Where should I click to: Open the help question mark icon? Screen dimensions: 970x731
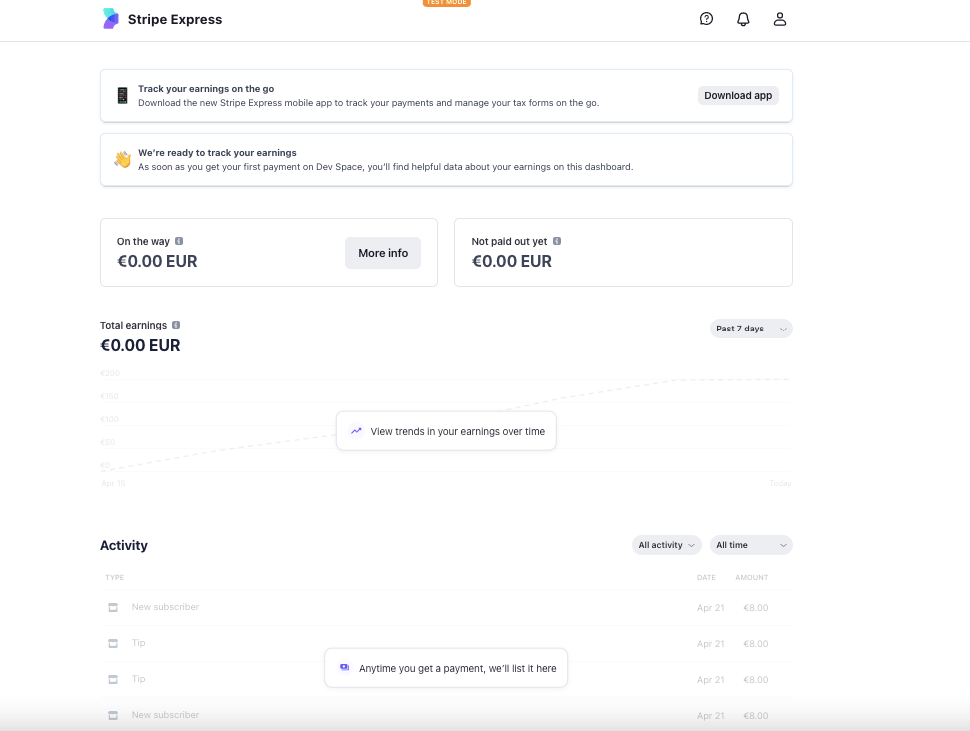[x=706, y=19]
